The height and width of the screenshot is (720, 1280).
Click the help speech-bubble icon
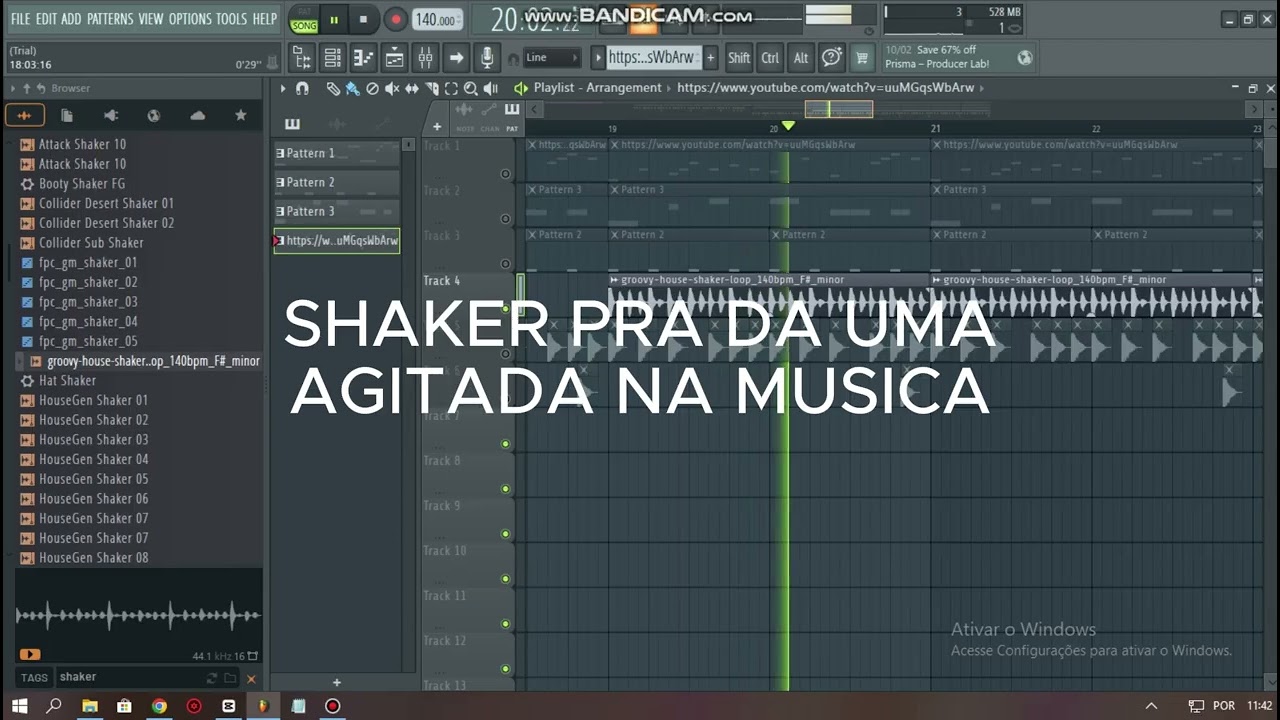click(x=831, y=58)
